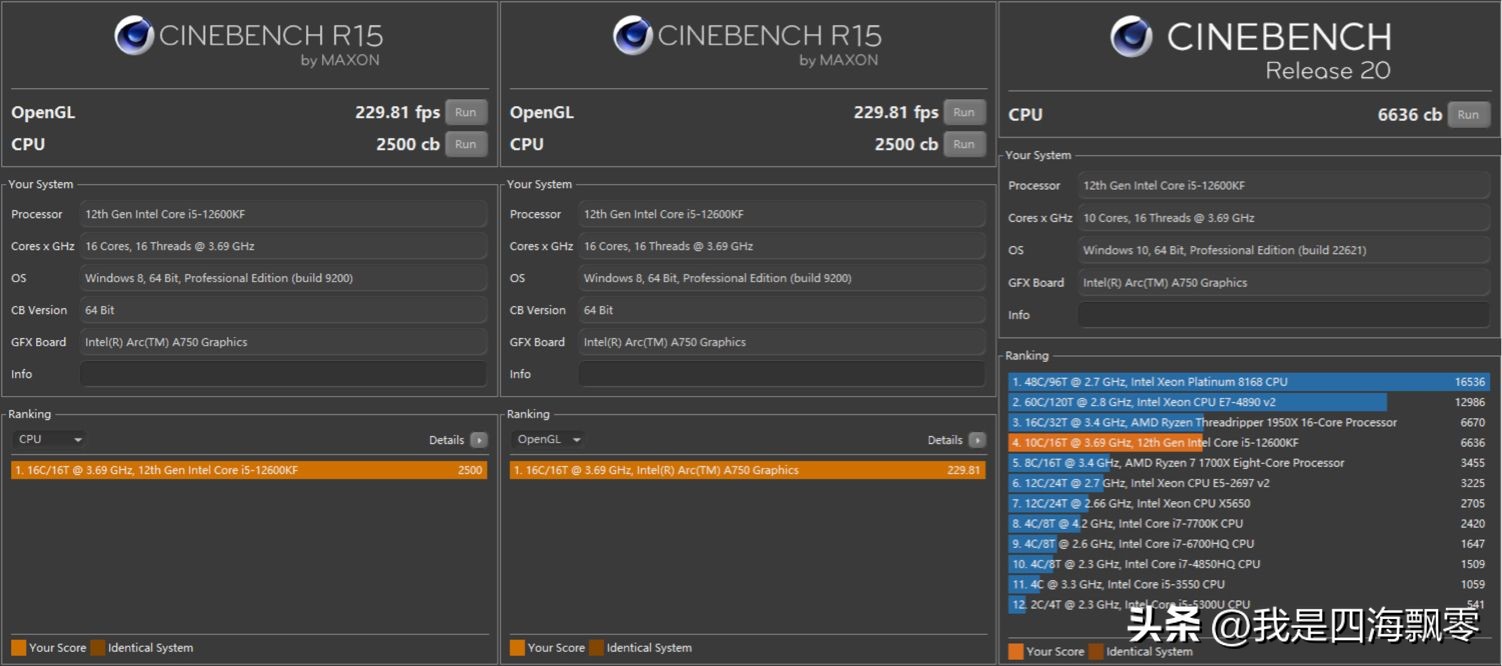Open the CPU ranking type dropdown
Image resolution: width=1502 pixels, height=666 pixels.
pos(49,440)
